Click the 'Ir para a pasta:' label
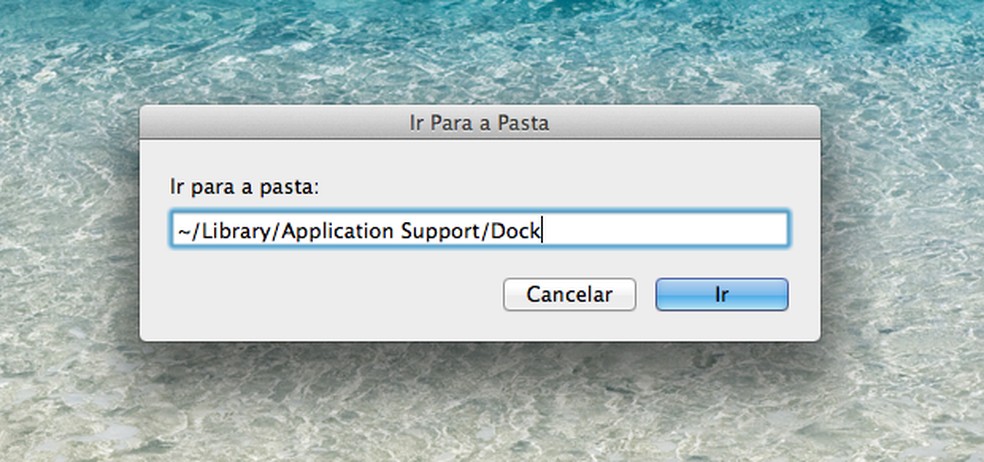This screenshot has width=984, height=462. [x=245, y=187]
